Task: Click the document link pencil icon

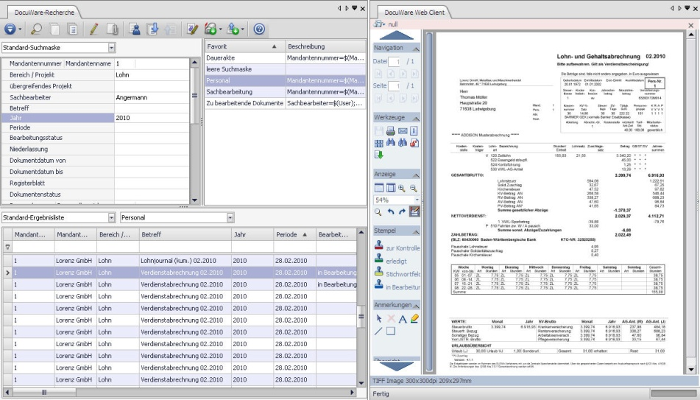Action: [192, 29]
